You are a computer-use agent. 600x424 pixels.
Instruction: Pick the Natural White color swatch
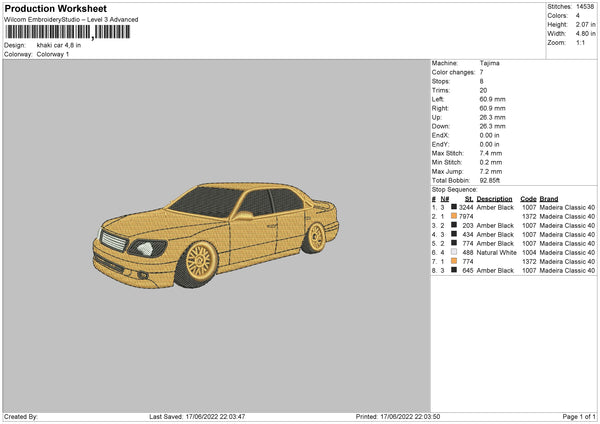[454, 252]
